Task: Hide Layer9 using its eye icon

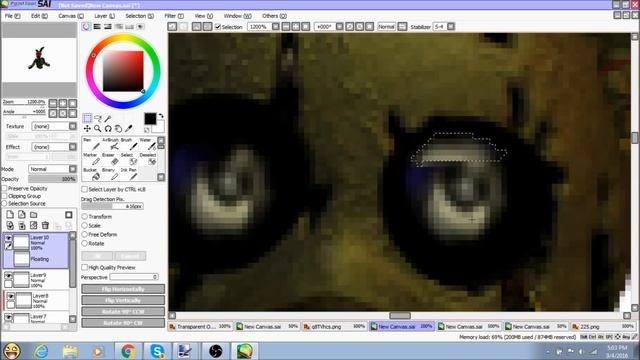Action: click(x=8, y=276)
